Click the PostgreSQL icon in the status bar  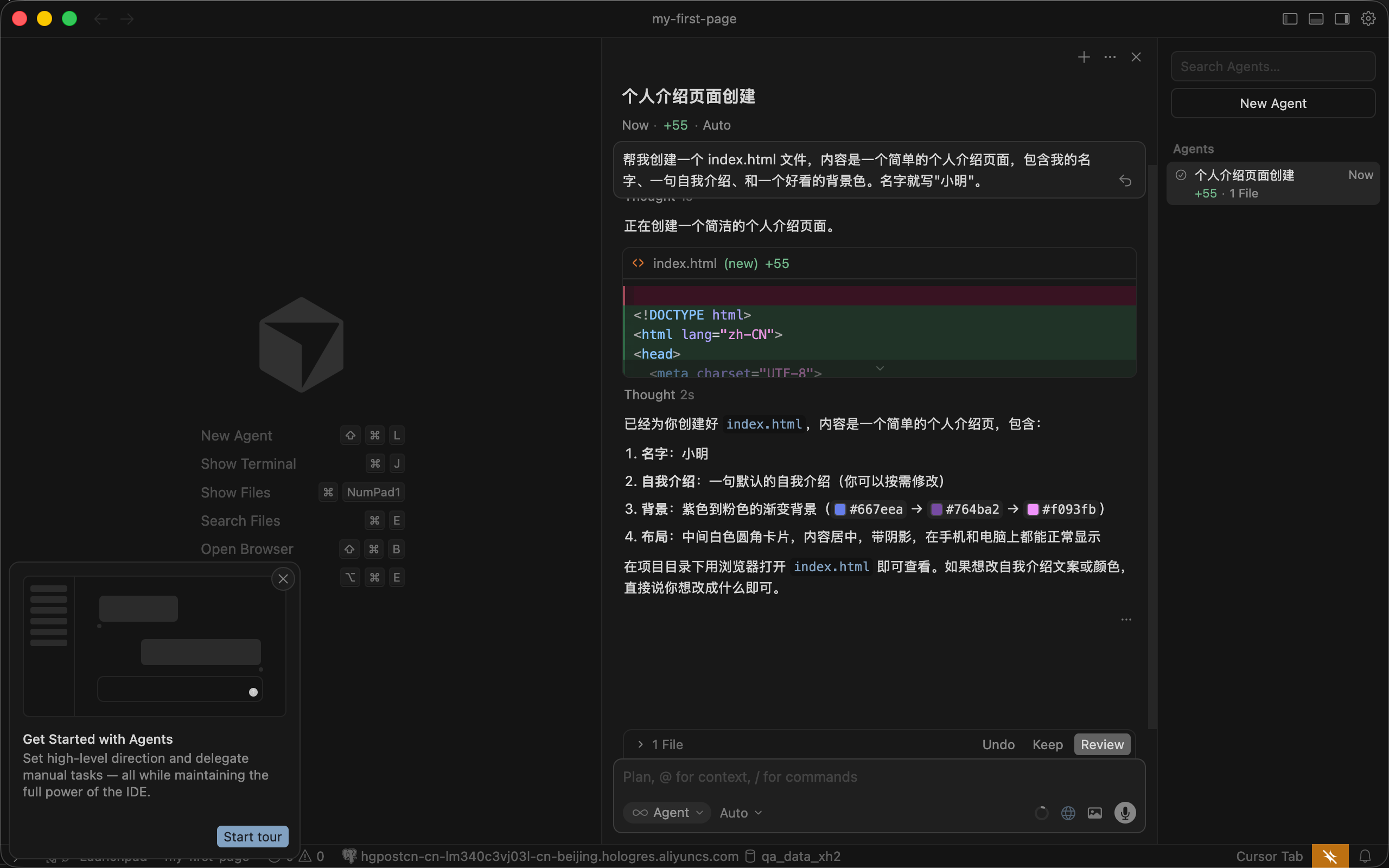tap(349, 856)
